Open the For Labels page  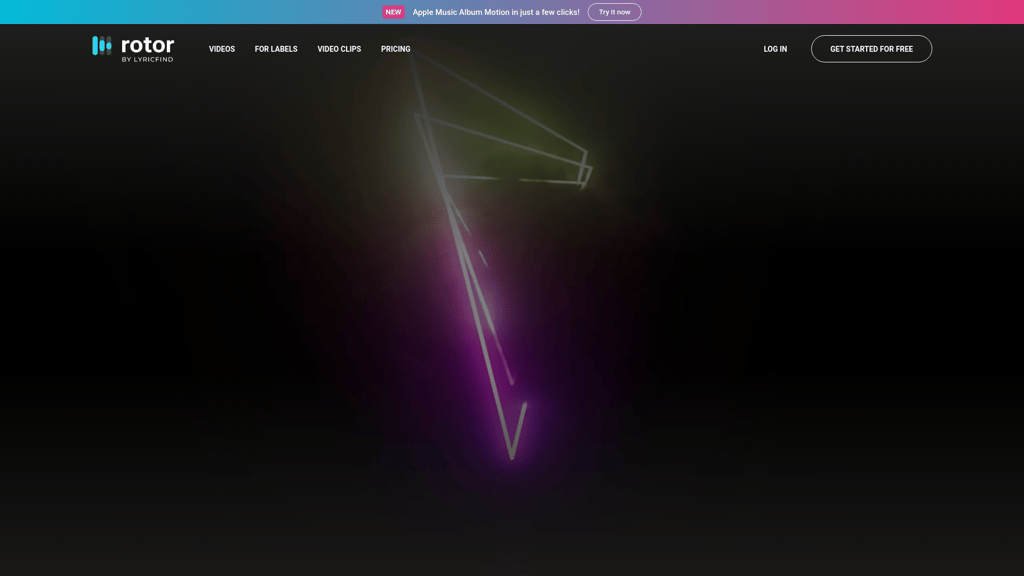(x=276, y=49)
